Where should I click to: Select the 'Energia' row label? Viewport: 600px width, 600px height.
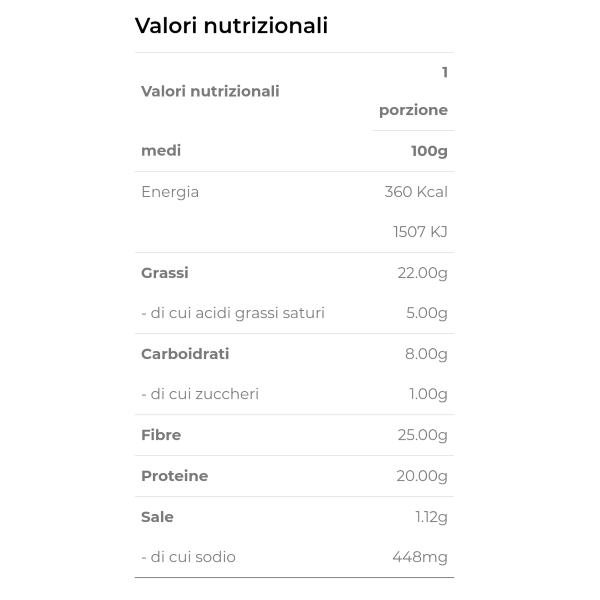(170, 192)
